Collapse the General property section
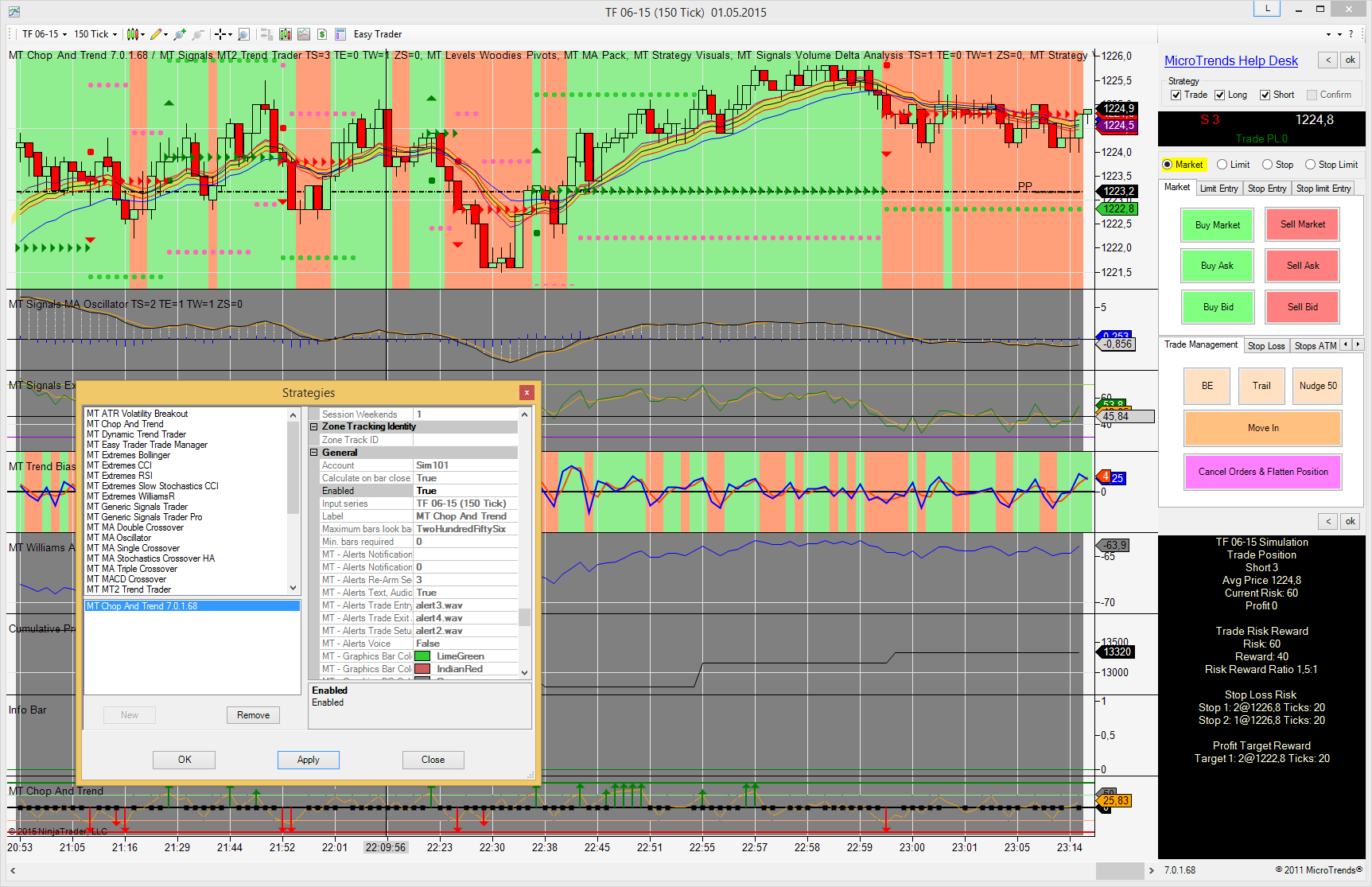This screenshot has width=1372, height=887. (x=314, y=453)
